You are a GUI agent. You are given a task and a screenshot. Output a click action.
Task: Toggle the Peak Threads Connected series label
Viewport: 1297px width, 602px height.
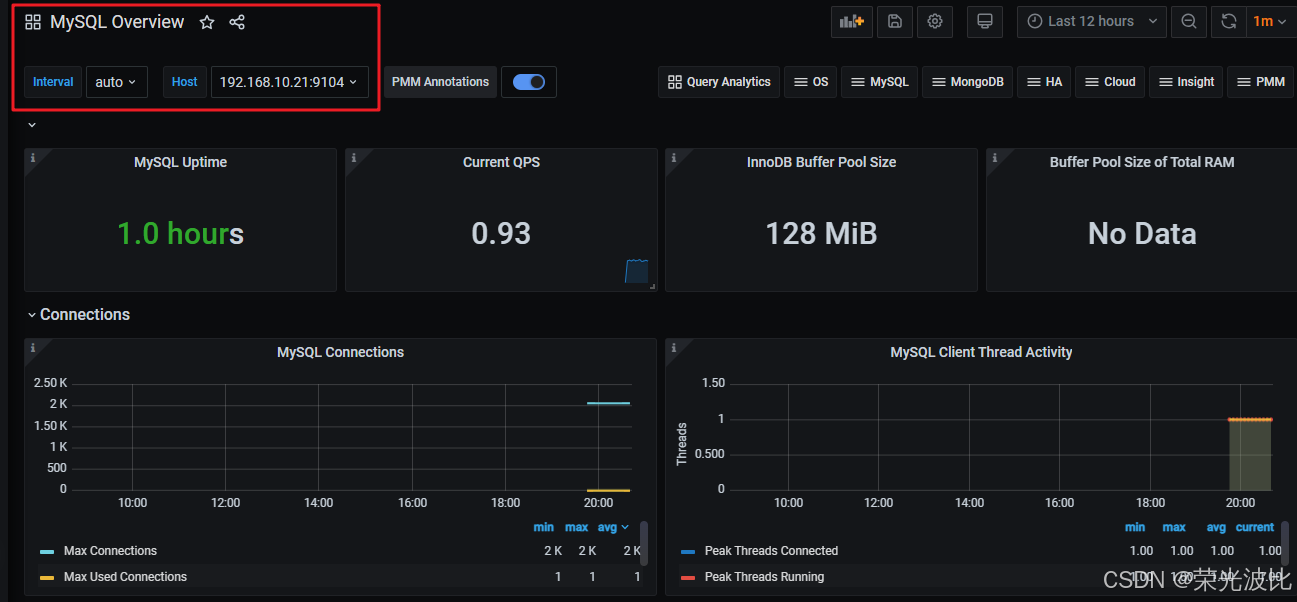[771, 551]
